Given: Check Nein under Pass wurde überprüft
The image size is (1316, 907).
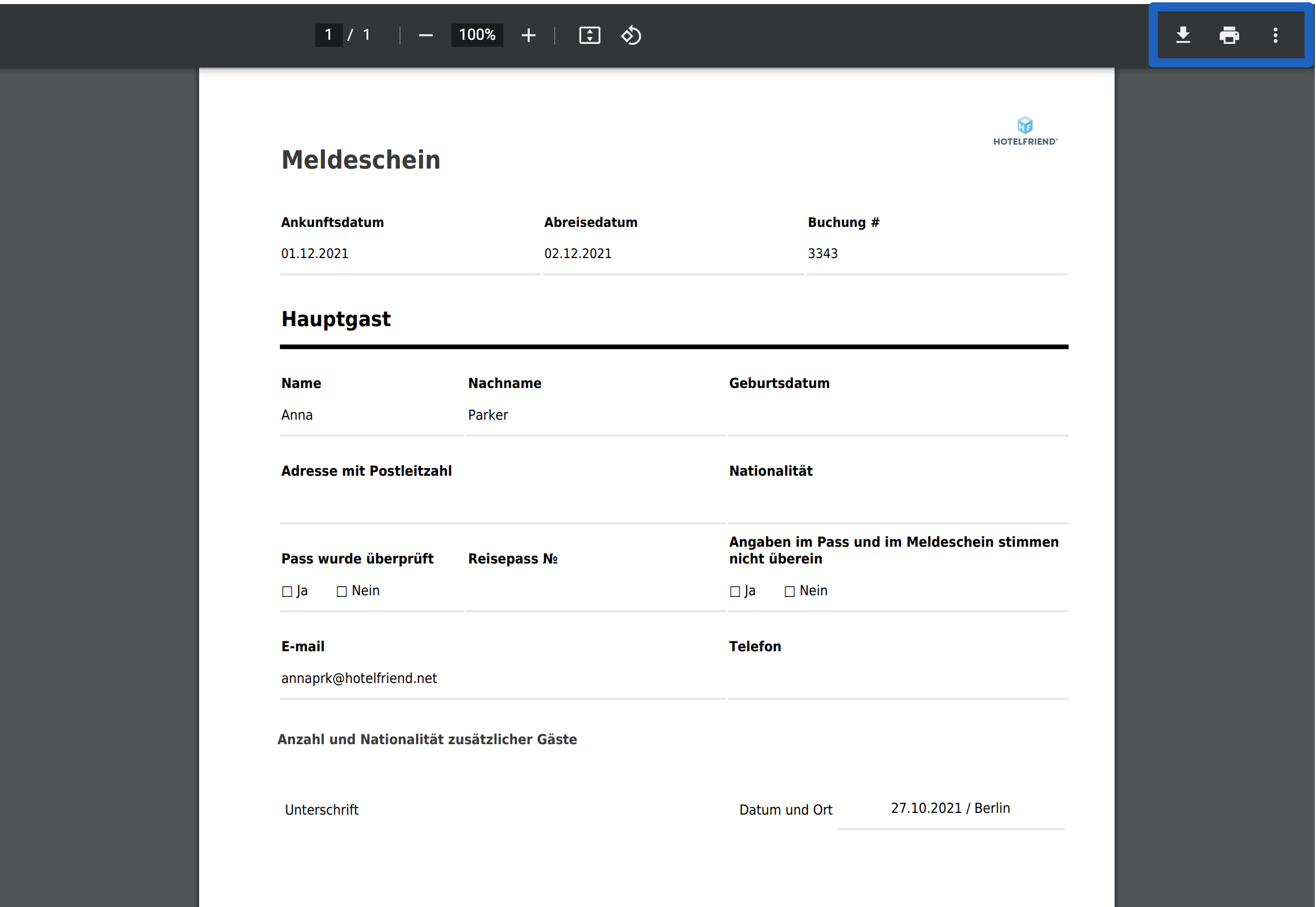Looking at the screenshot, I should pos(342,591).
